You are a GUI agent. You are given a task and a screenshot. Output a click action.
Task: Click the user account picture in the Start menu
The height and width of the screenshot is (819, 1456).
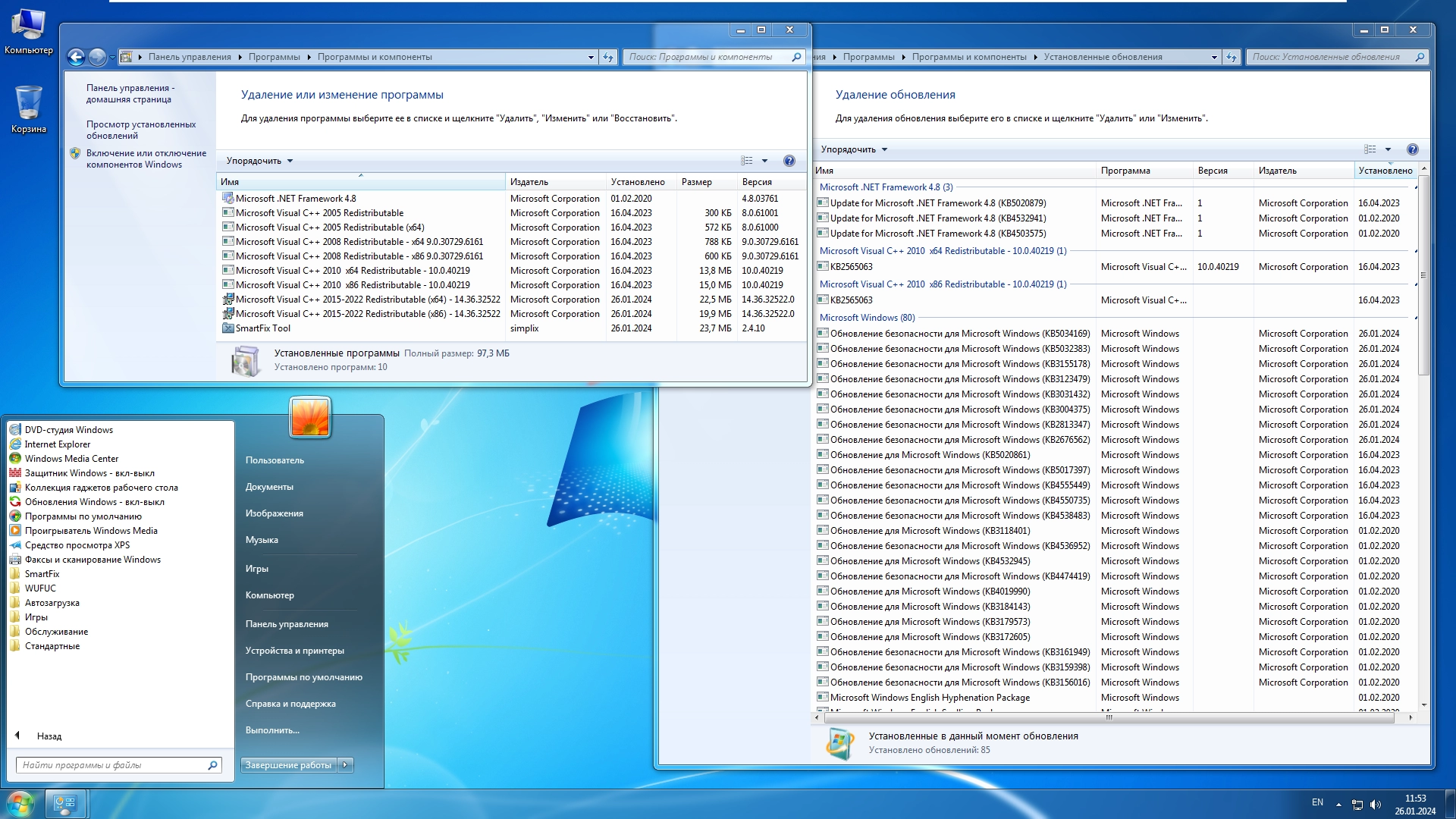tap(310, 417)
